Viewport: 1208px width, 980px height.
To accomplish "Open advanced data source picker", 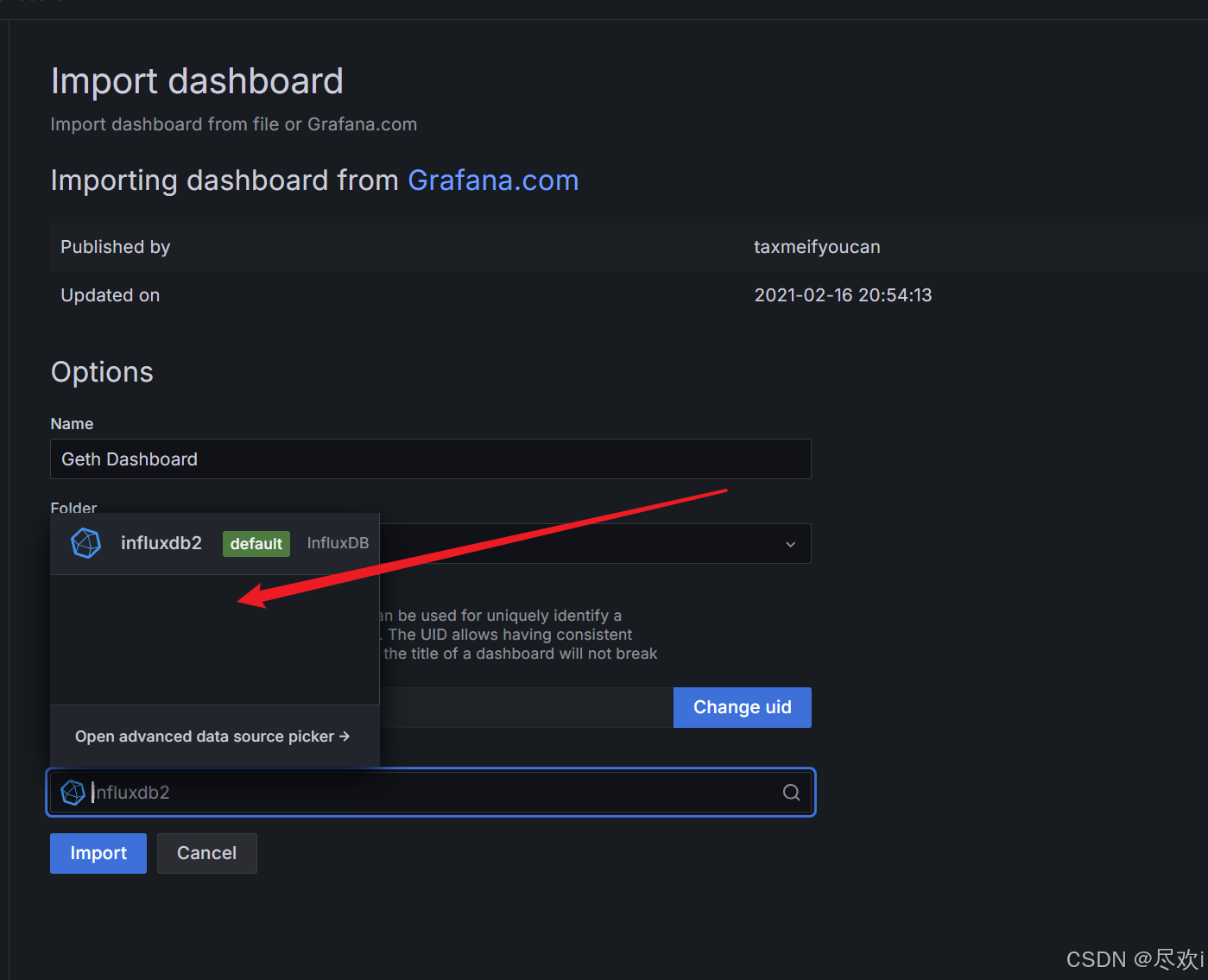I will 212,737.
